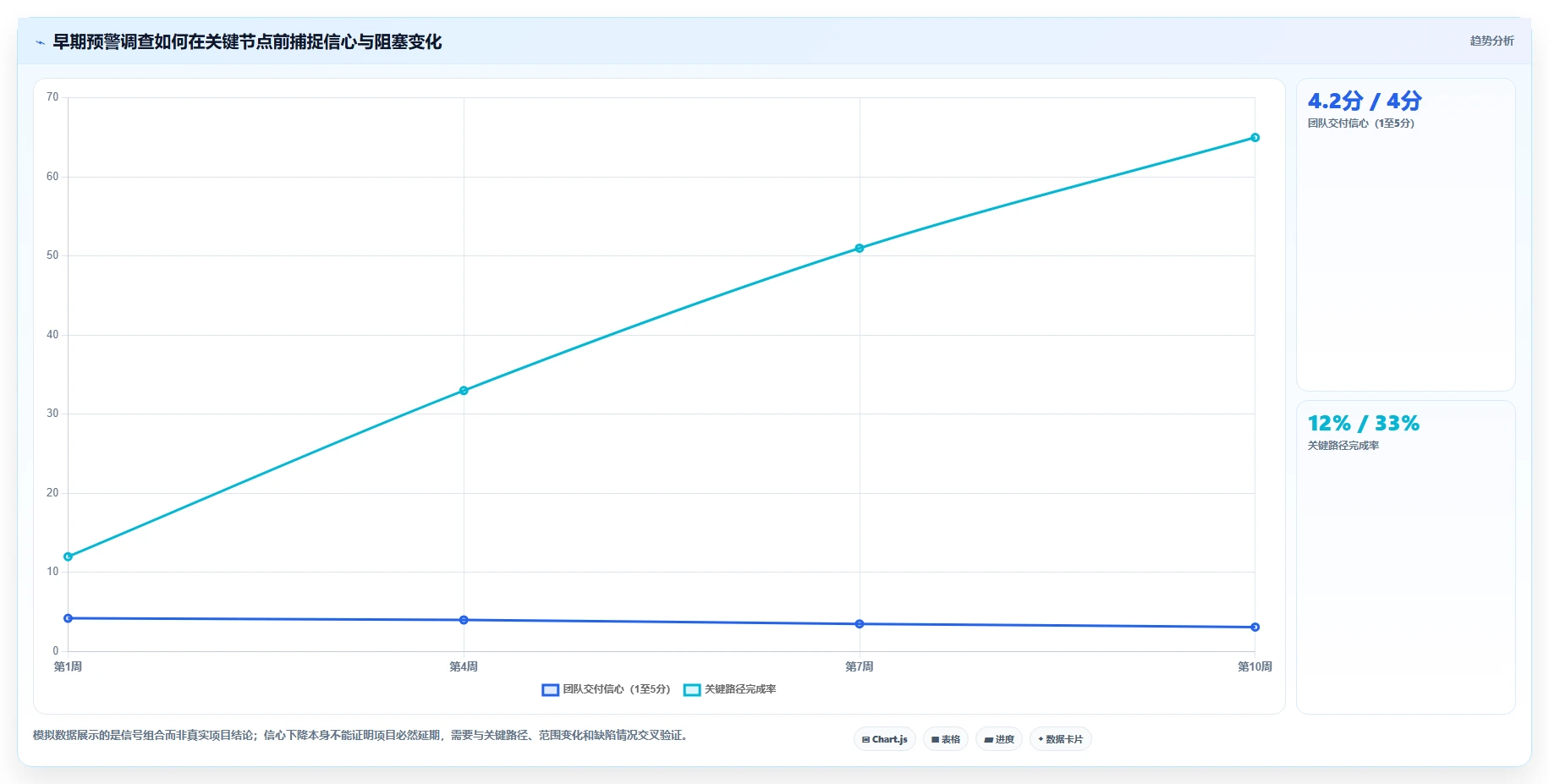Click the 趋势分析 label in the header
Screen dimensions: 1549x784
(x=1491, y=41)
